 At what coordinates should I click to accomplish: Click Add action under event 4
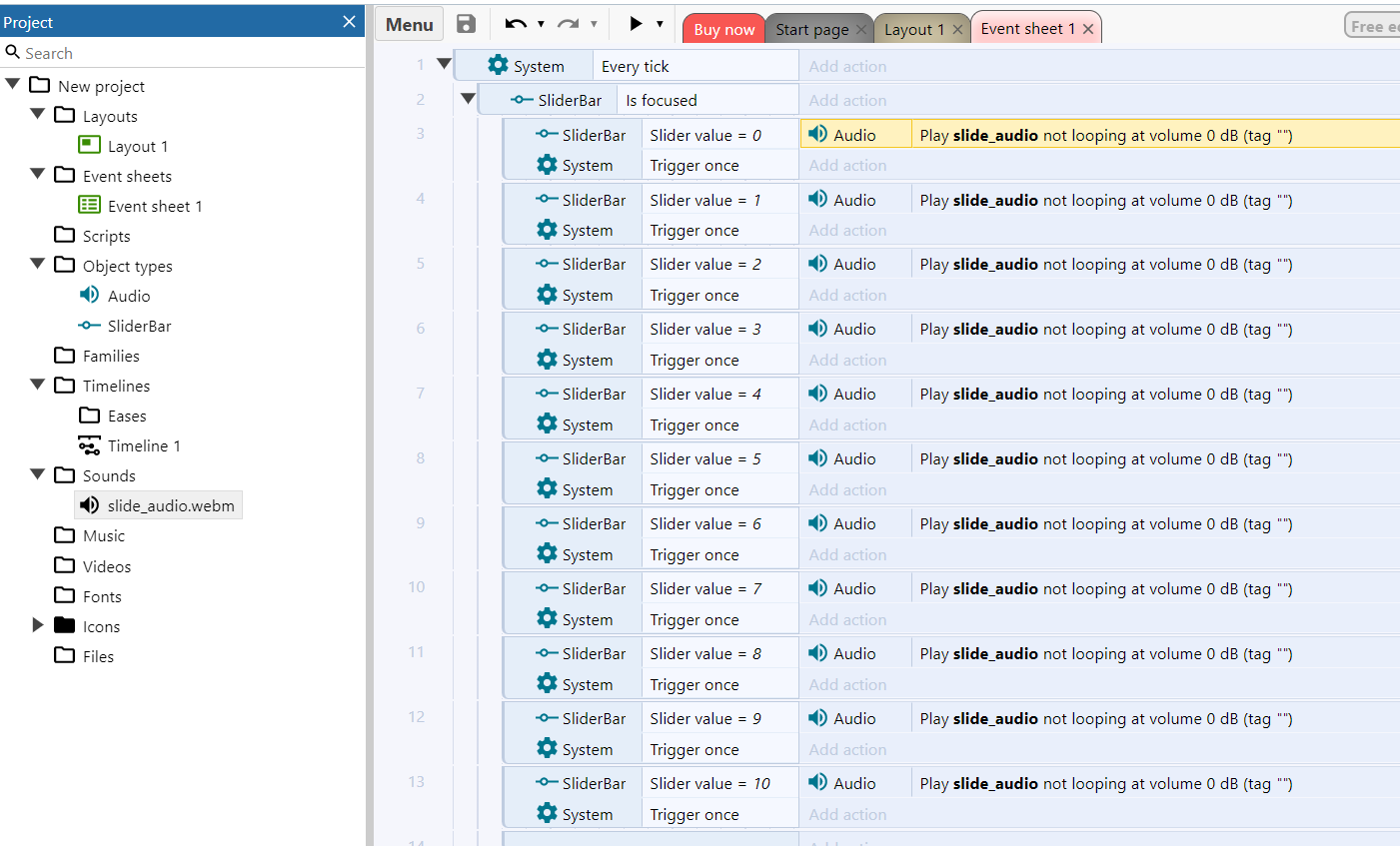click(847, 230)
